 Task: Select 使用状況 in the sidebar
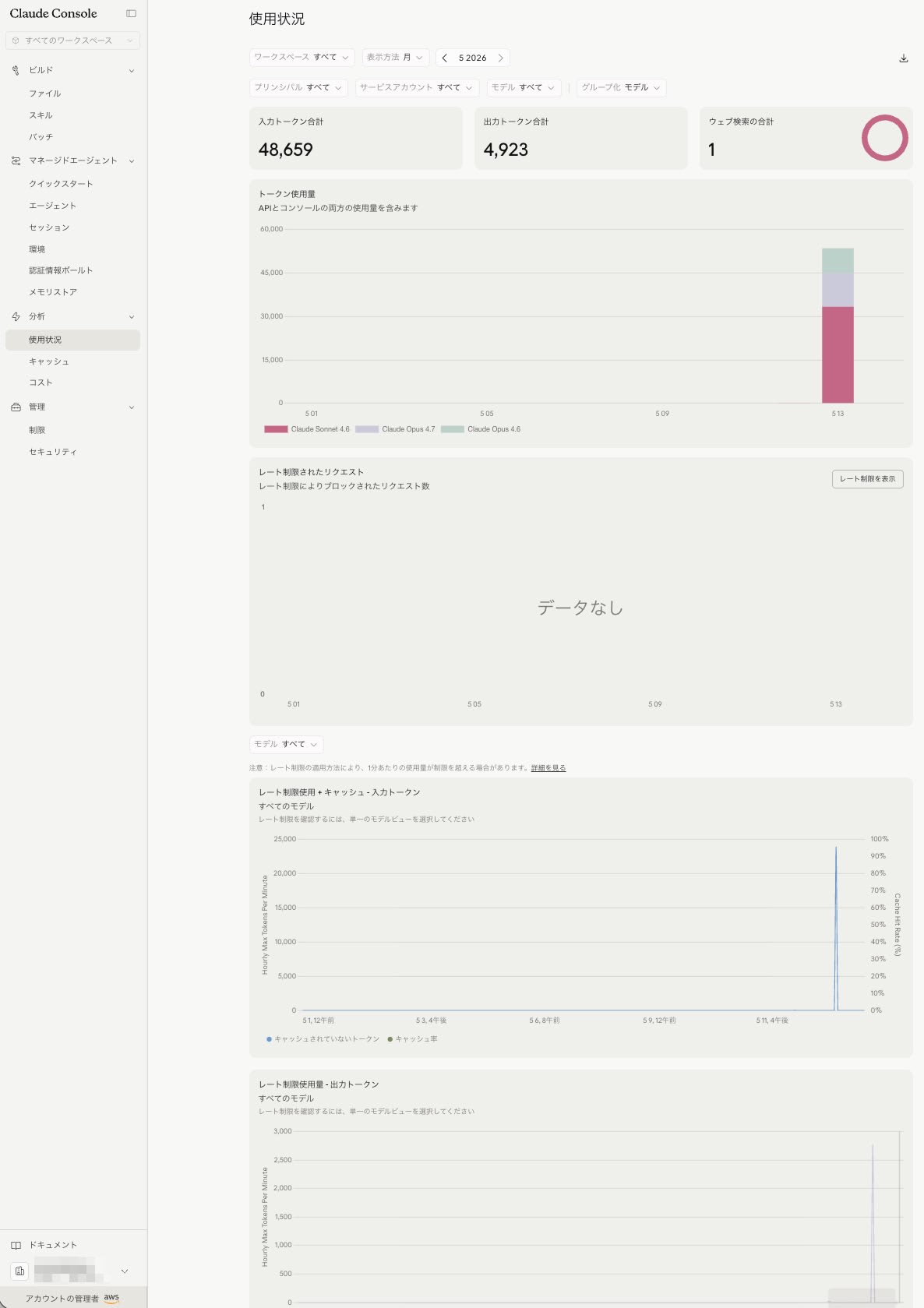coord(73,340)
